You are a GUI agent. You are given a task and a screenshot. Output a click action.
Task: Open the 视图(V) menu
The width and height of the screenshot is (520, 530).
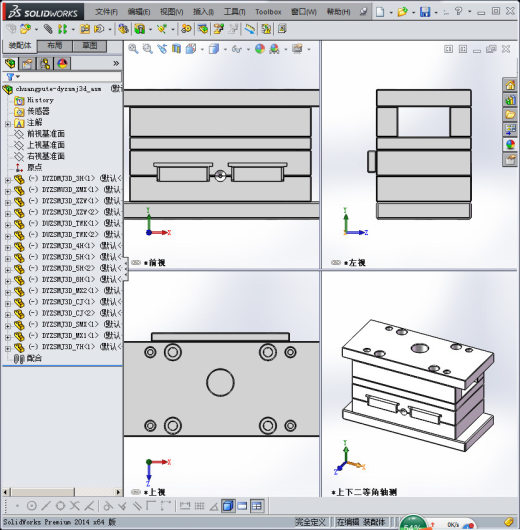(x=171, y=12)
